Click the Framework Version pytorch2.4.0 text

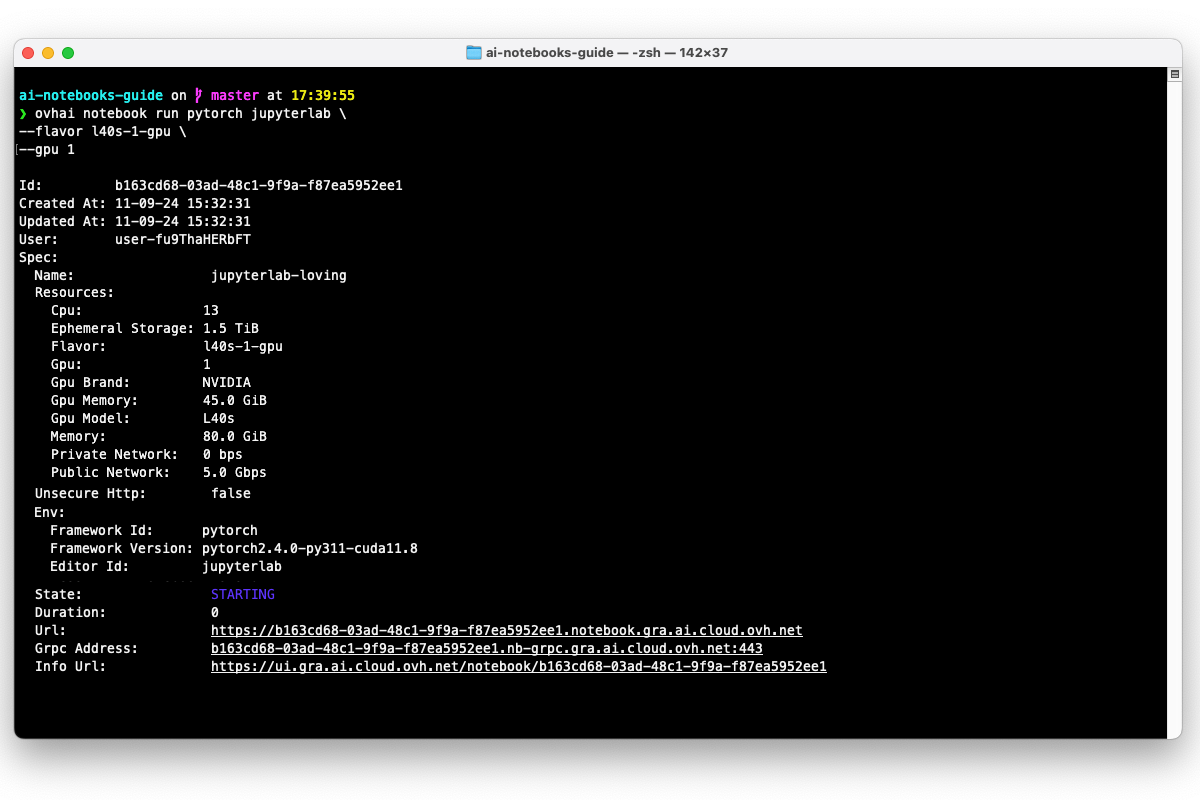[x=310, y=548]
